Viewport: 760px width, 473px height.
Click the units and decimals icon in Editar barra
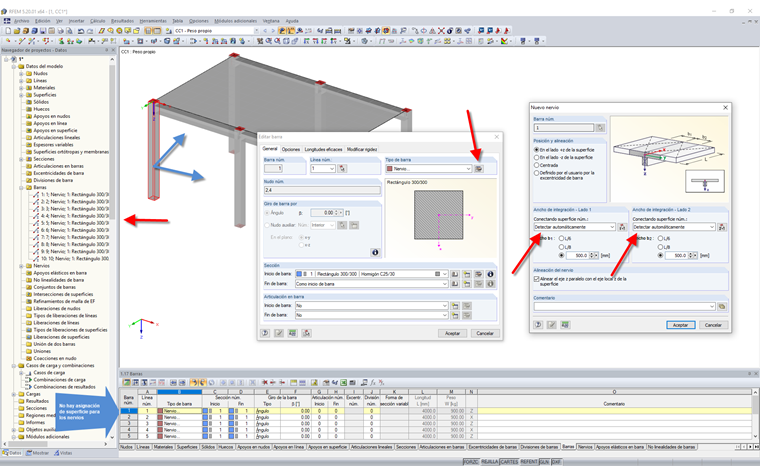(x=292, y=333)
